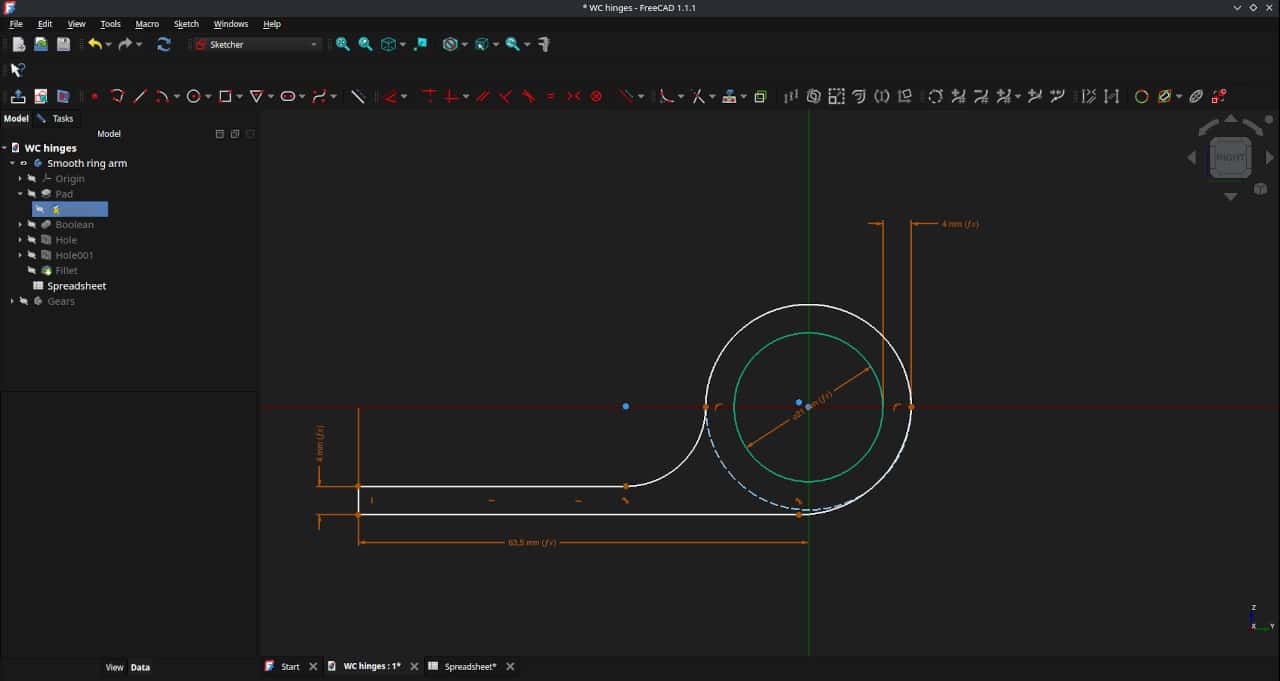This screenshot has height=681, width=1280.
Task: Toggle construction geometry mode icon
Action: coord(357,97)
